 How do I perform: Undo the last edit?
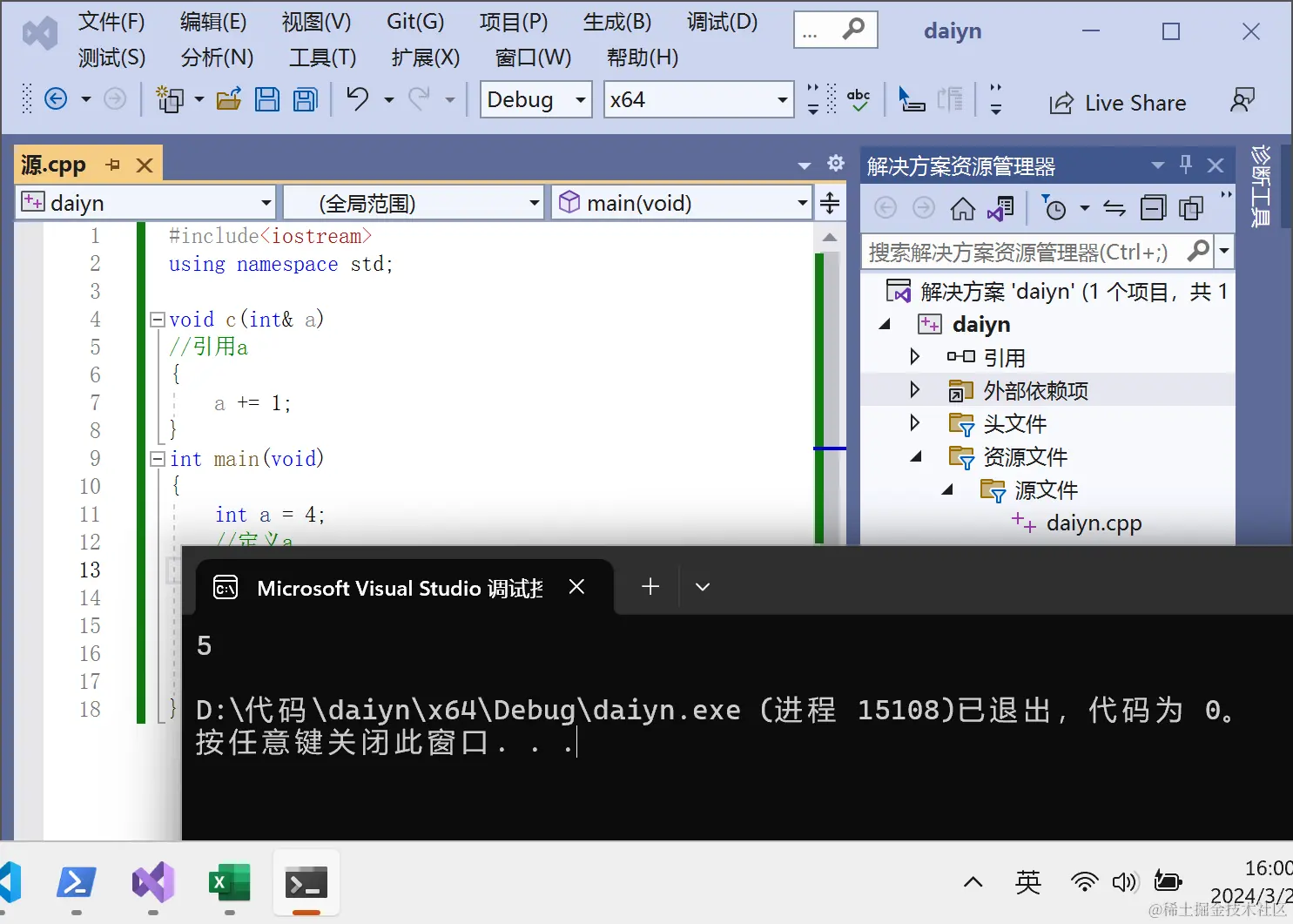click(358, 99)
